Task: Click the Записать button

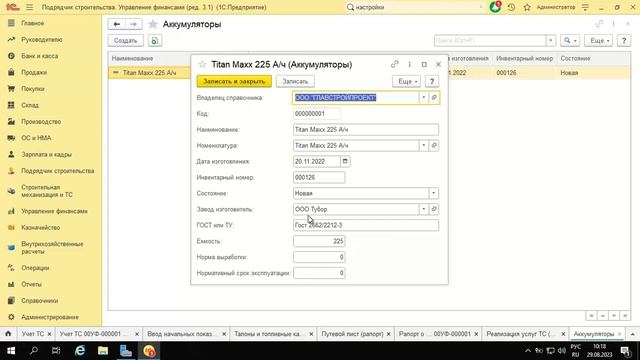Action: pos(295,81)
